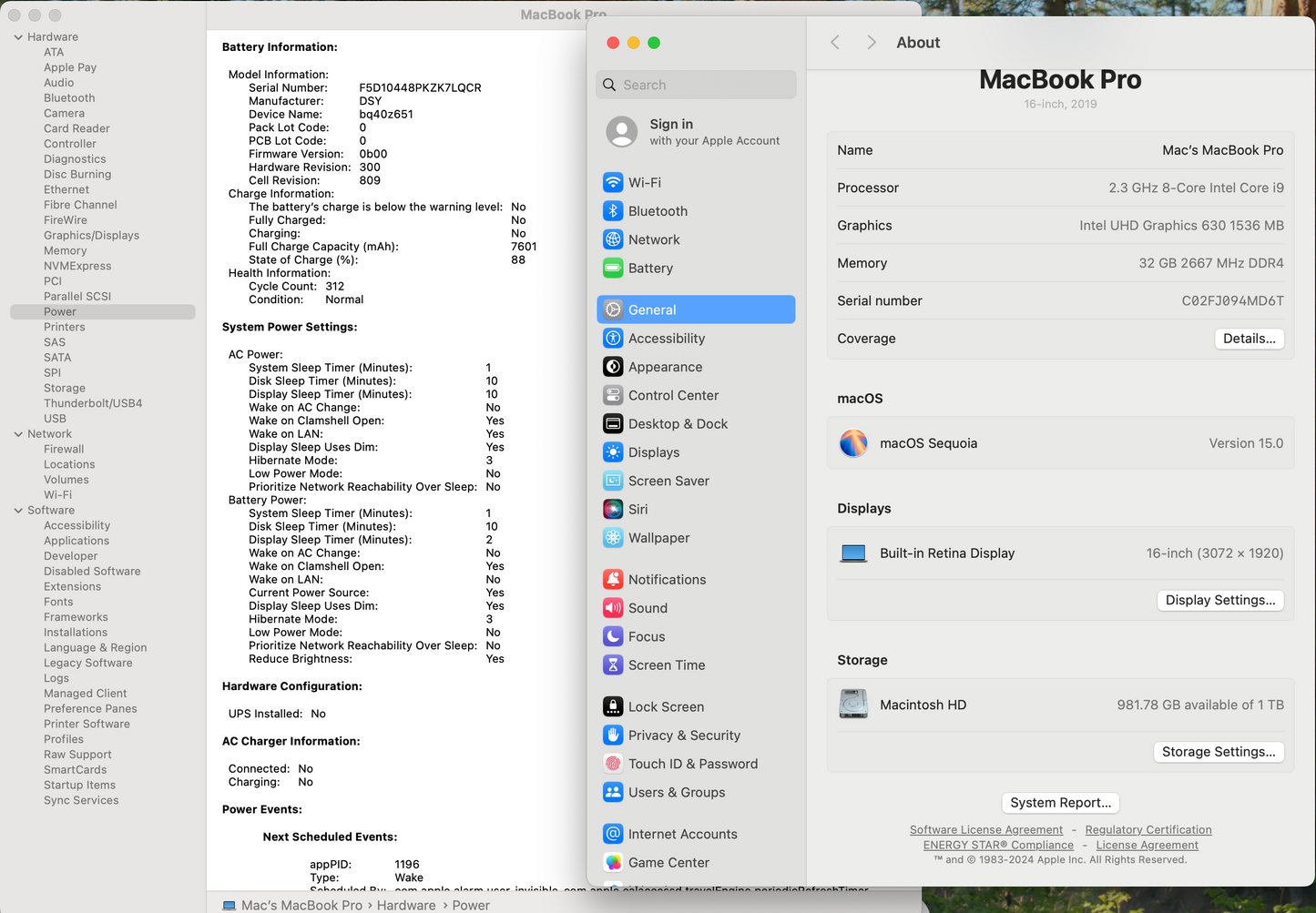The width and height of the screenshot is (1316, 913).
Task: Open the Software License Agreement link
Action: [x=986, y=829]
